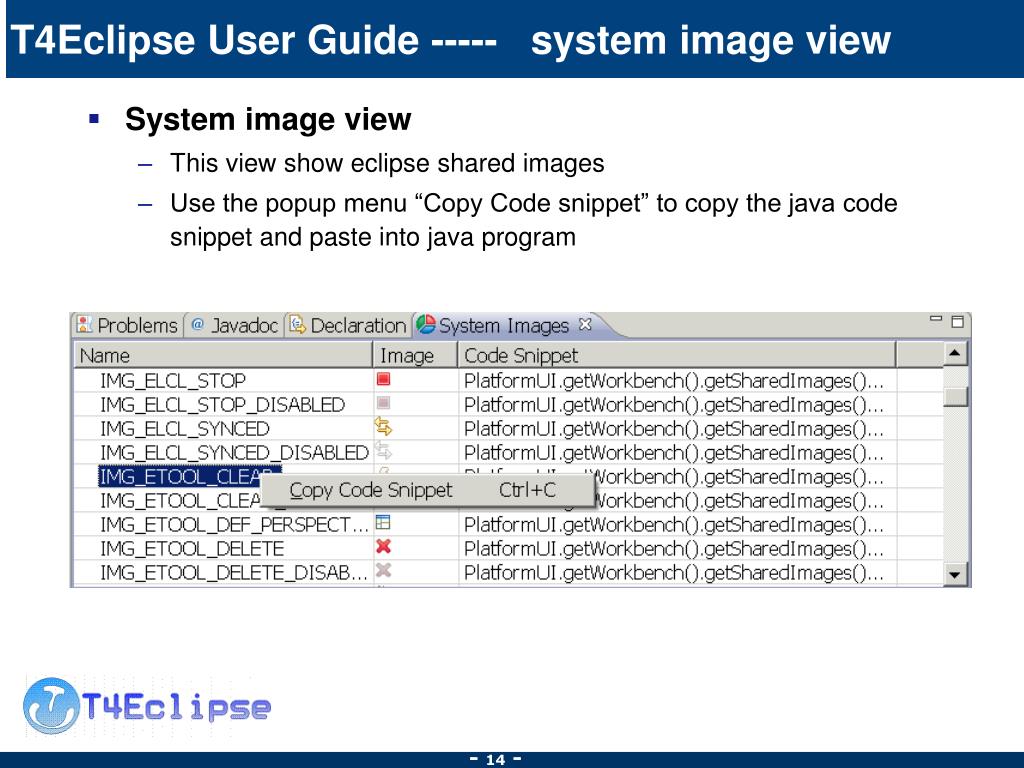This screenshot has width=1024, height=768.
Task: Click the yellow synced arrows icon
Action: [x=383, y=427]
